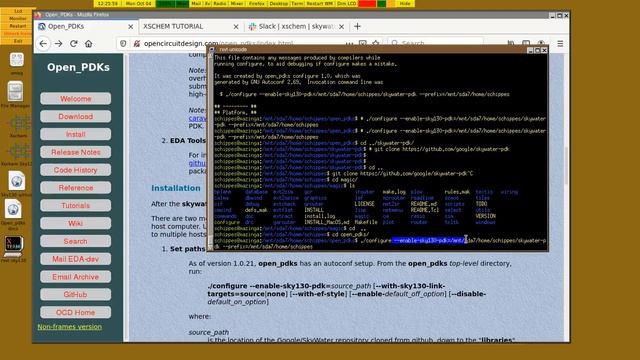Open the Release Notes page

(x=76, y=152)
